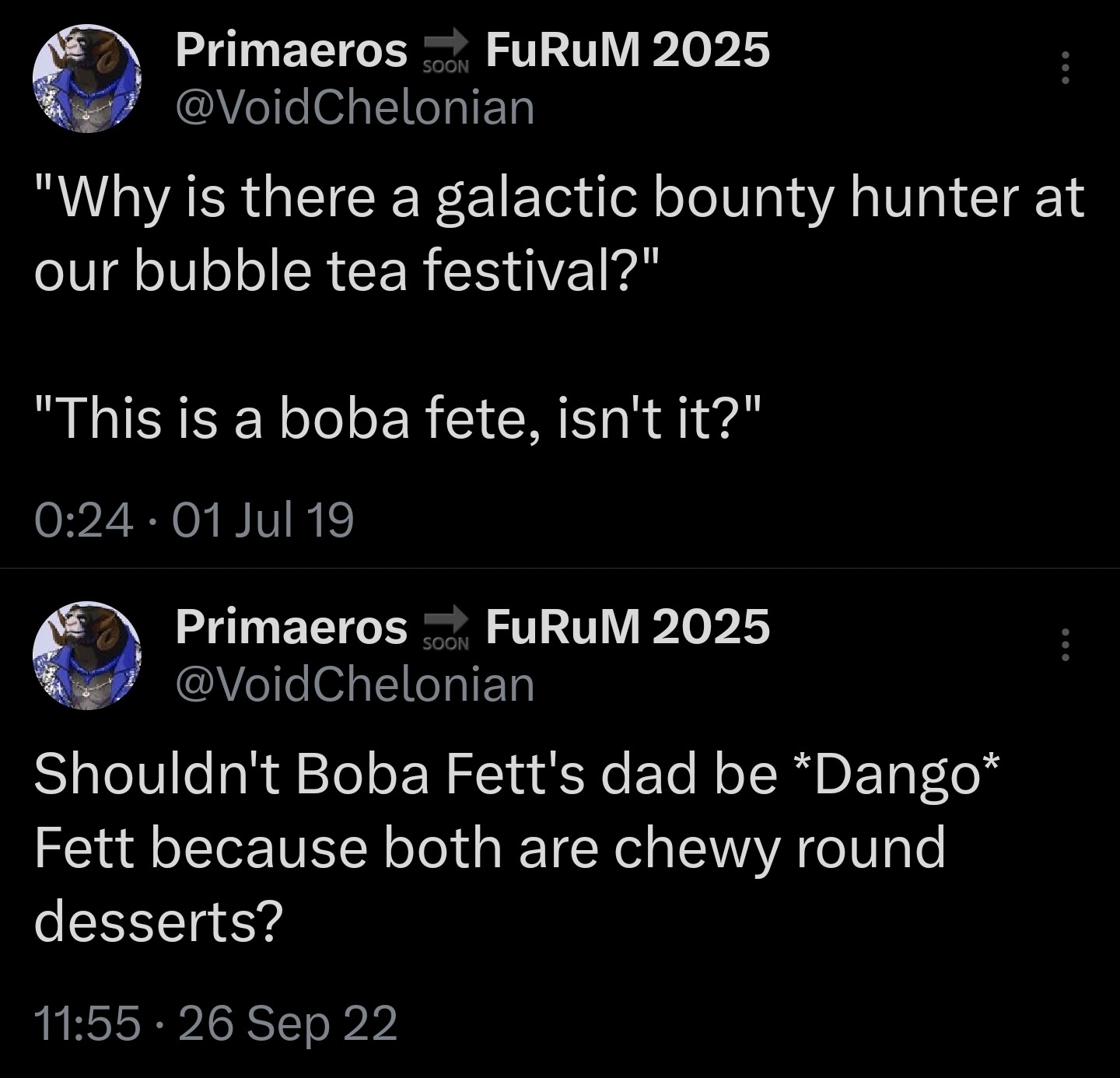Click the profile avatar on the boba fete tweet
The height and width of the screenshot is (1078, 1120).
86,79
